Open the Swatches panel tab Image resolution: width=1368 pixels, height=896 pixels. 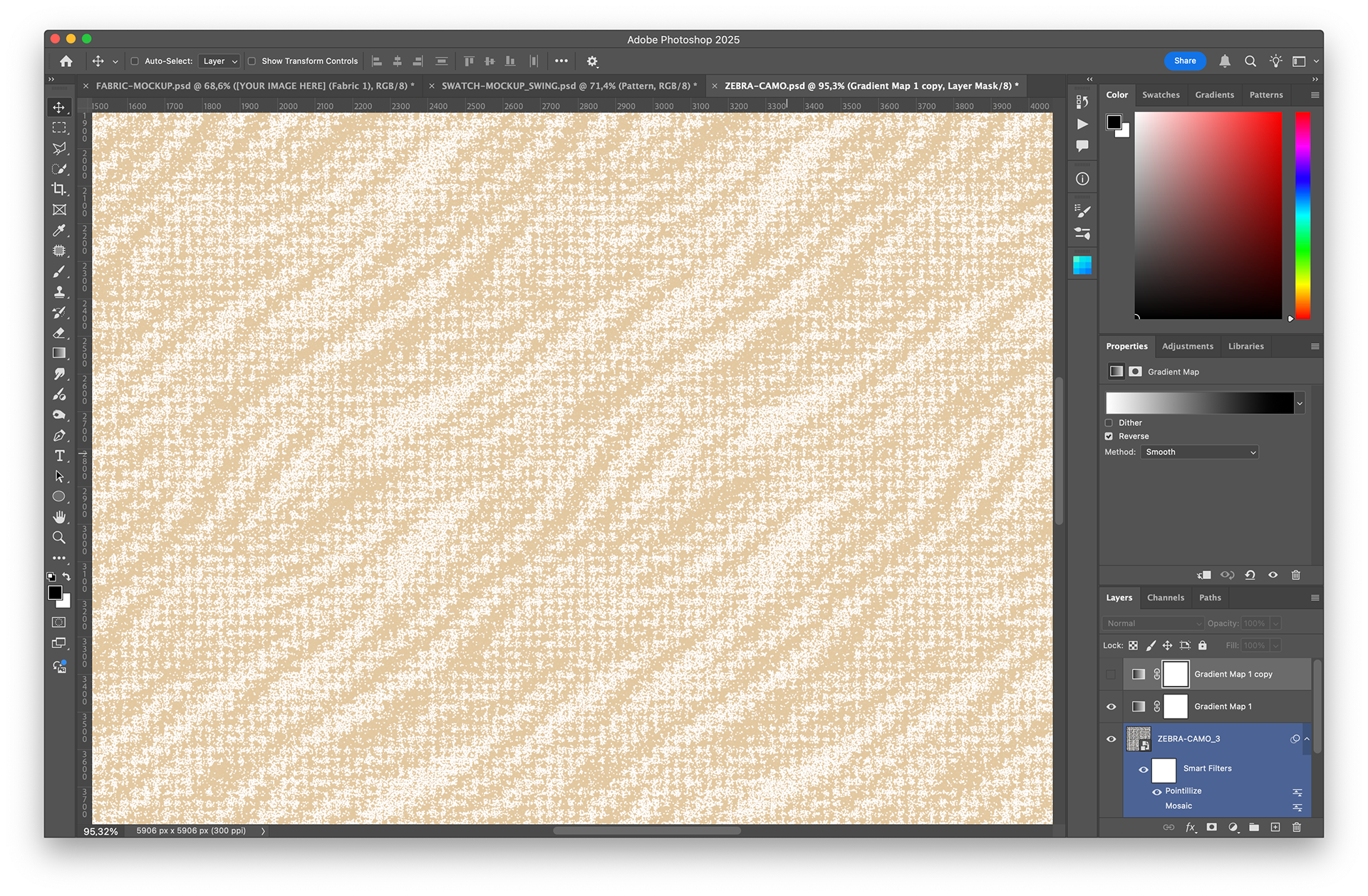(1161, 95)
